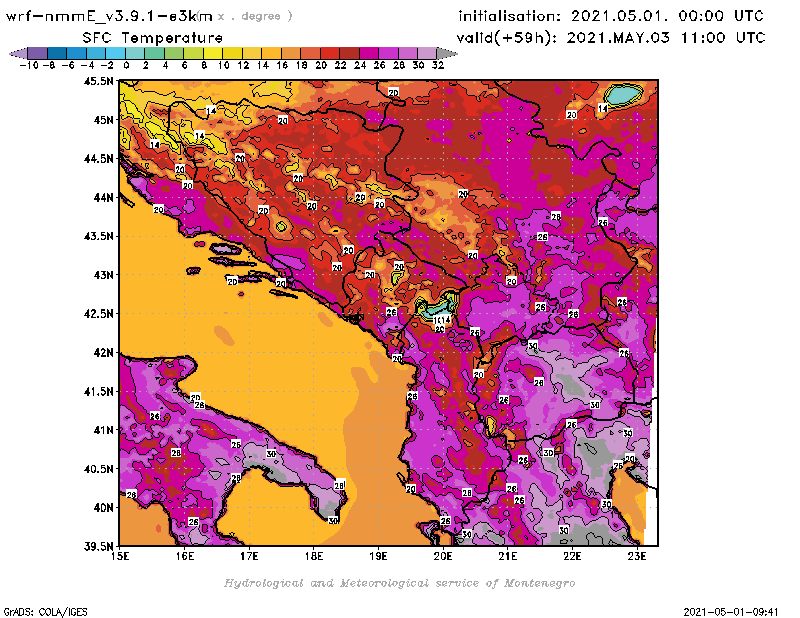Click the 39.5N latitude label
This screenshot has height=618, width=800.
[98, 546]
